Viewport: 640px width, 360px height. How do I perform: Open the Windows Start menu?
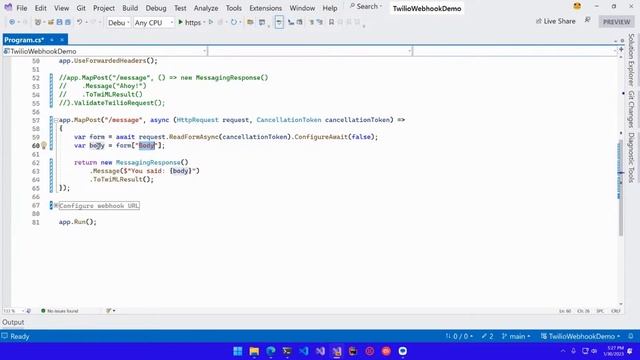[x=238, y=351]
